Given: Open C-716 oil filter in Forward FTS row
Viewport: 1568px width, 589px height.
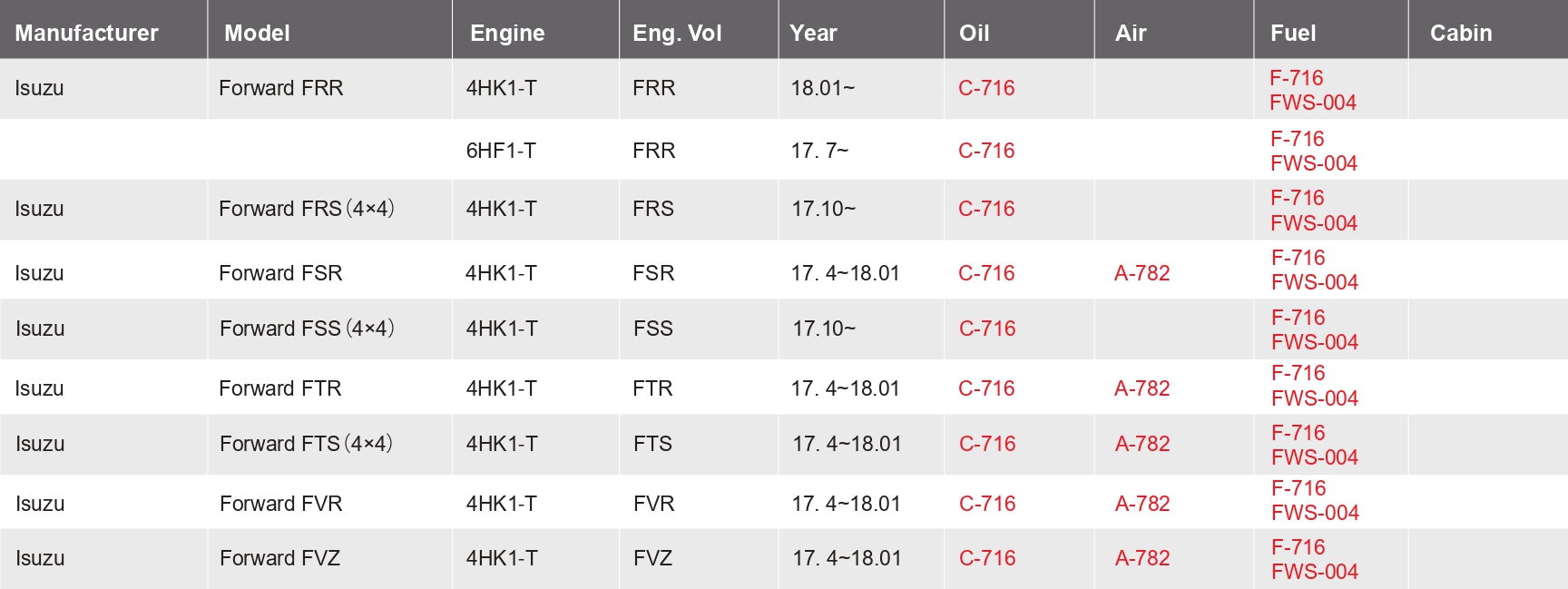Looking at the screenshot, I should pos(987,444).
